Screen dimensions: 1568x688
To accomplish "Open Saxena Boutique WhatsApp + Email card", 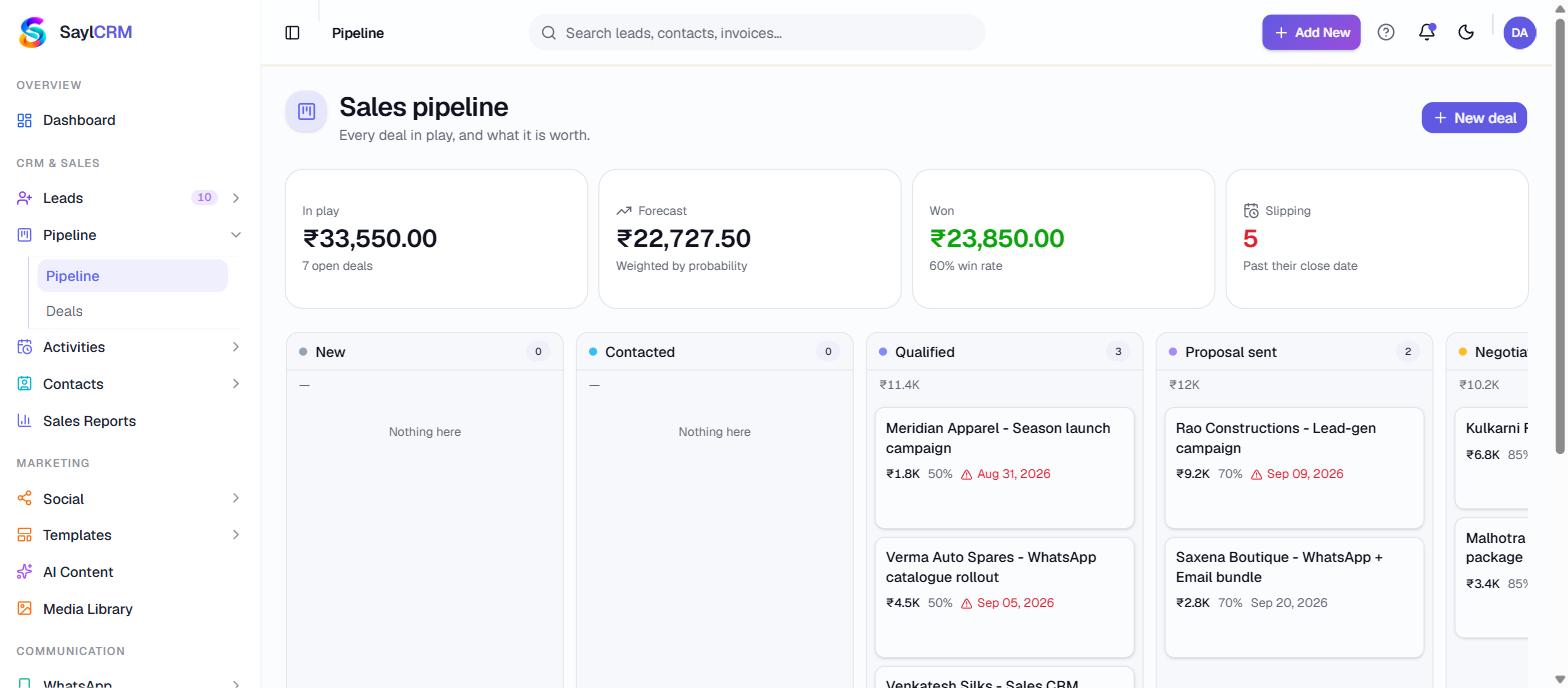I will (x=1294, y=597).
